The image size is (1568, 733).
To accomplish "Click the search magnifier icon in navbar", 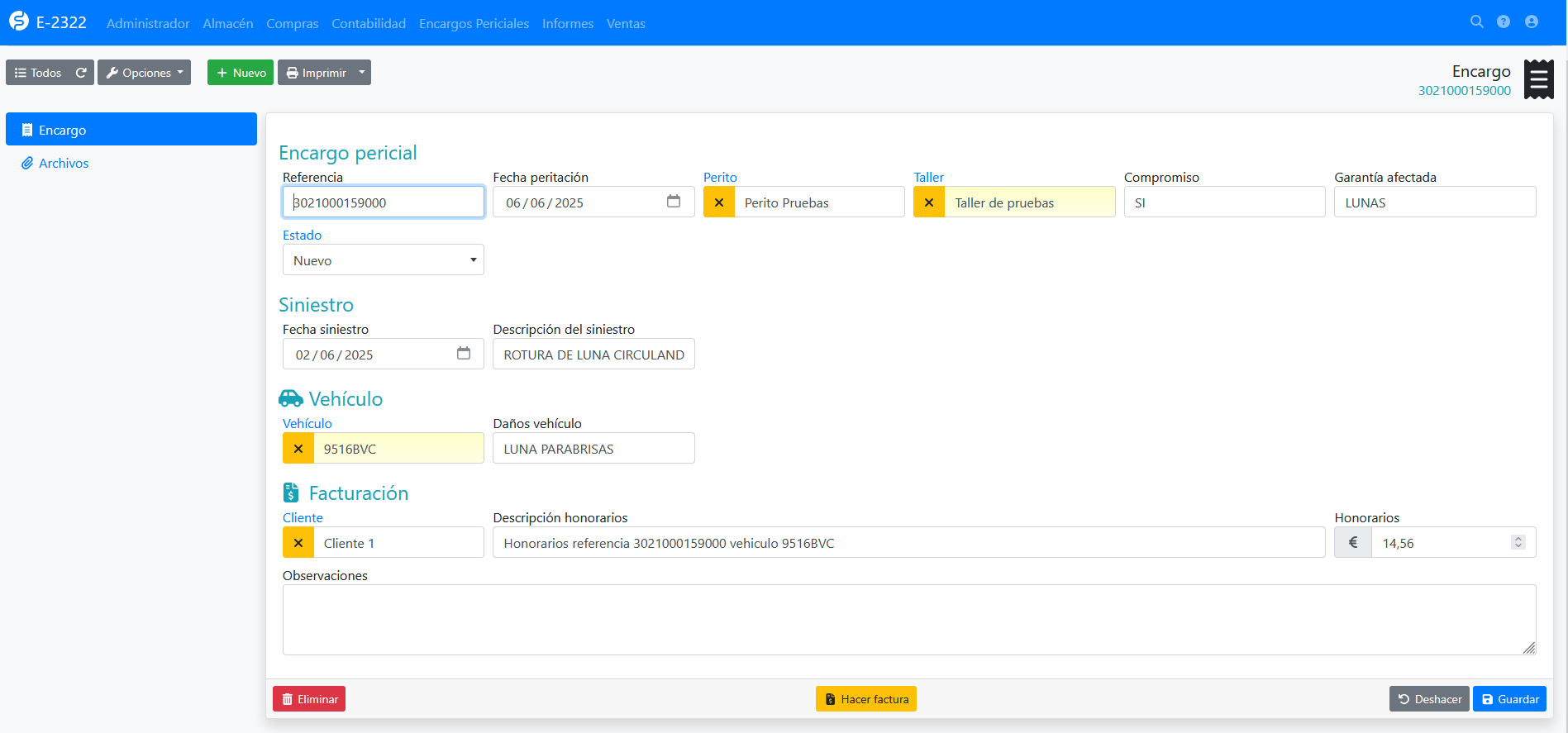I will [x=1476, y=22].
